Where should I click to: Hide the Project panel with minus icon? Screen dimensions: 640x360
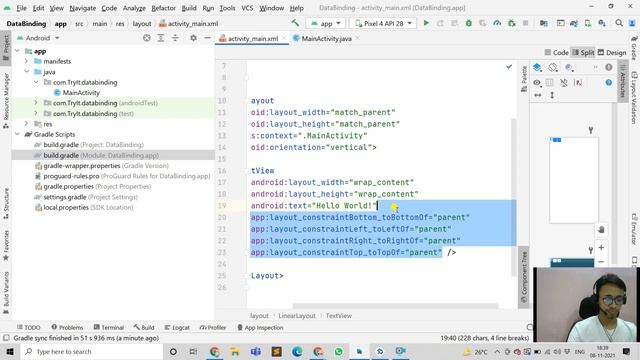tap(207, 38)
